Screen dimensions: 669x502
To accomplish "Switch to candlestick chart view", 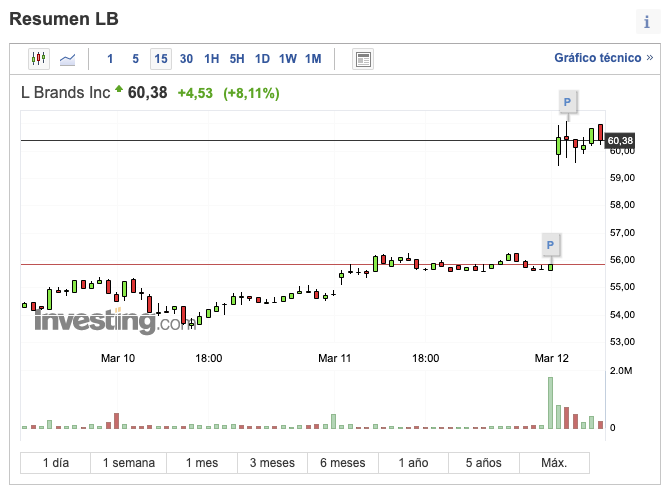I will (x=39, y=58).
